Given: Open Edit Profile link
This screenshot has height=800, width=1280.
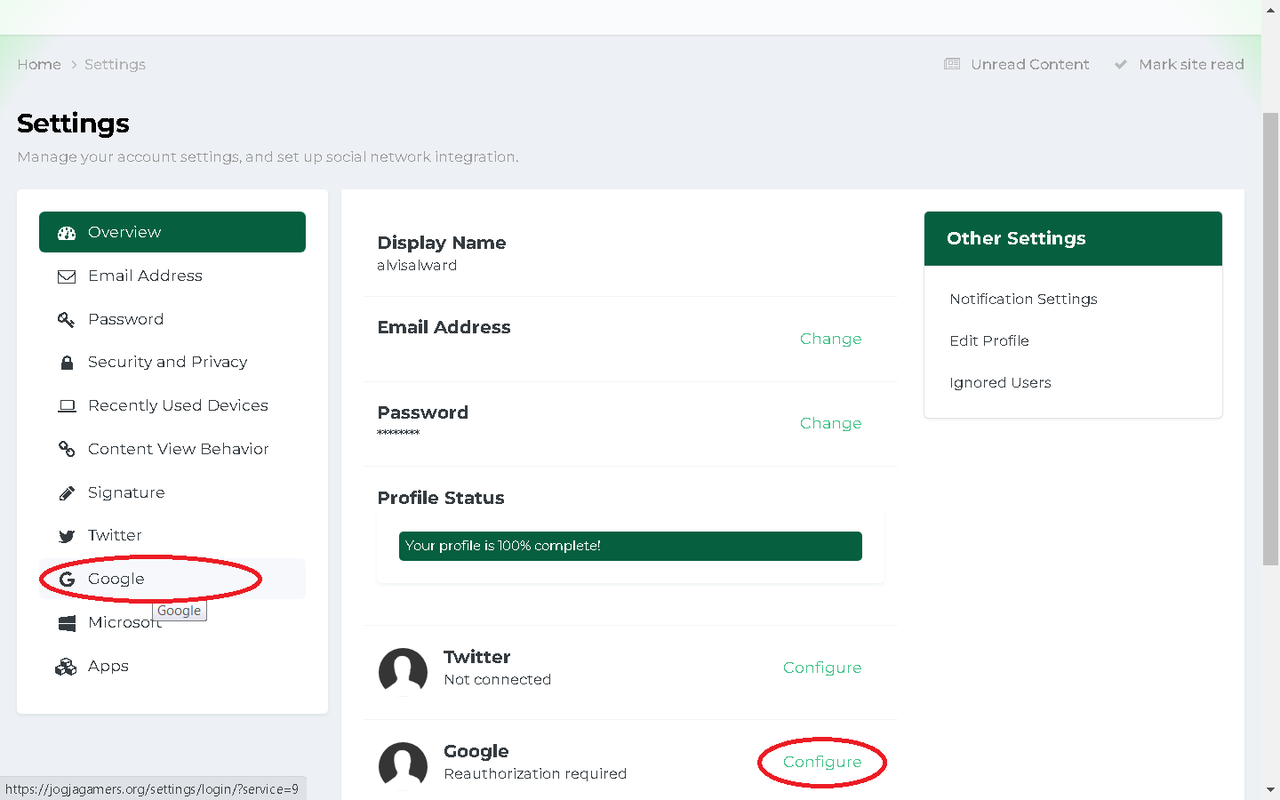Looking at the screenshot, I should click(x=989, y=341).
